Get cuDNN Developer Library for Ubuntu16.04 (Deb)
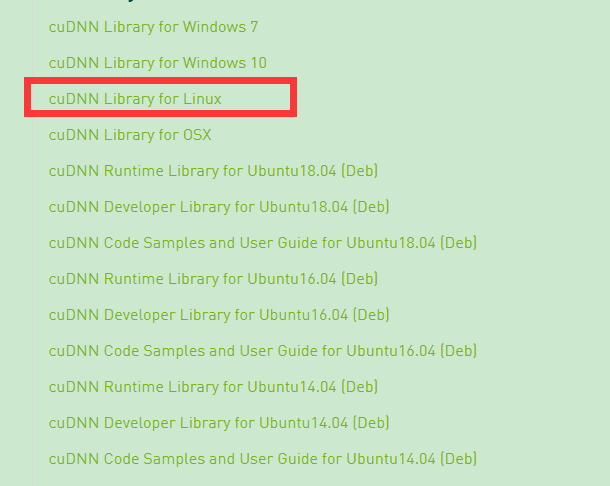Screen dimensions: 610x486 (x=219, y=315)
